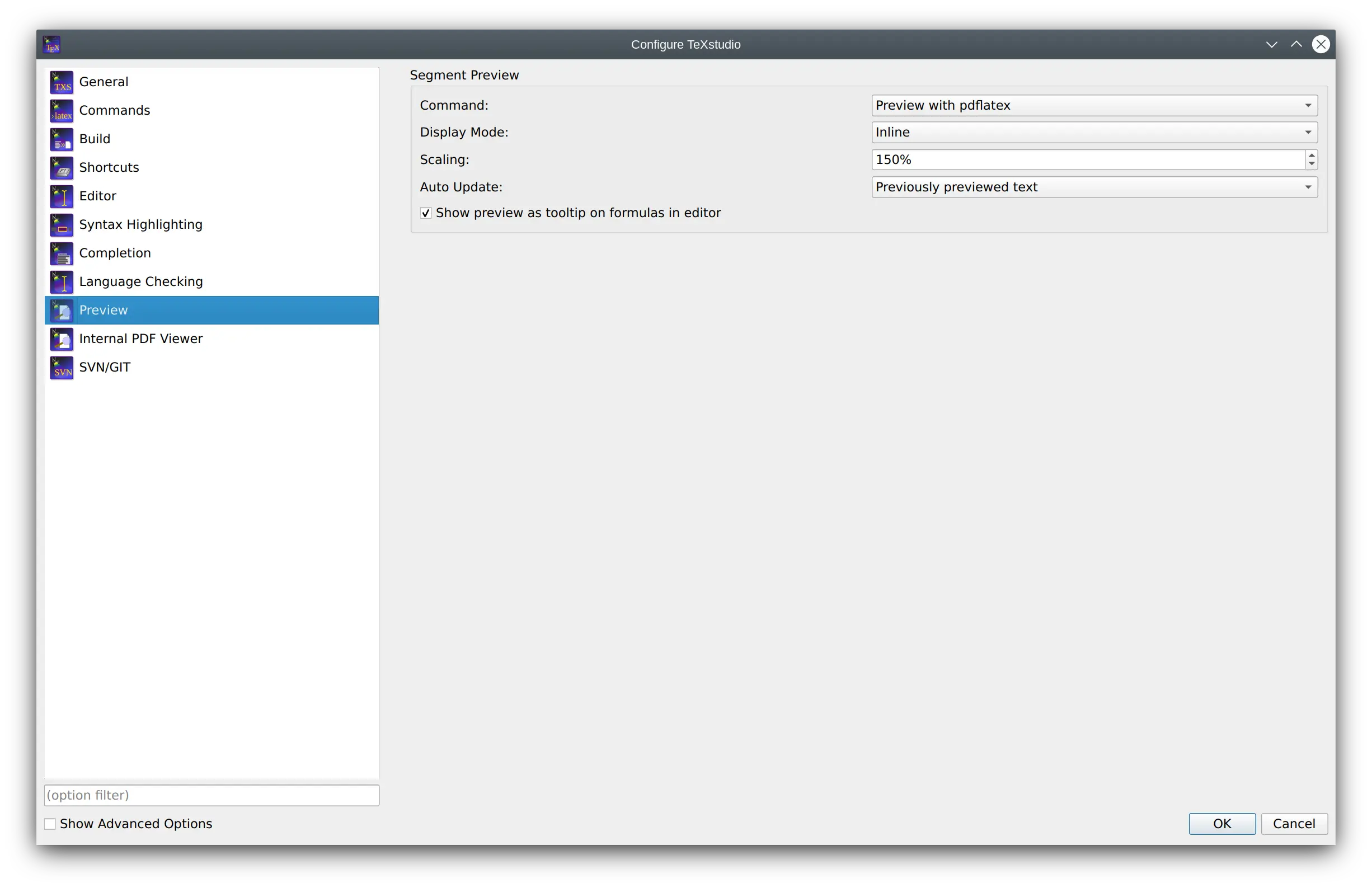Image resolution: width=1372 pixels, height=888 pixels.
Task: Go to the Editor settings page
Action: pyautogui.click(x=97, y=196)
